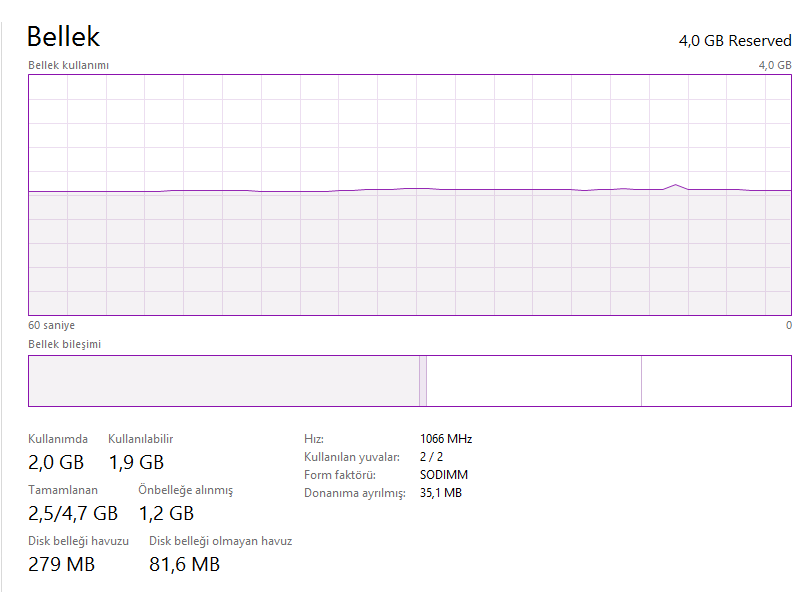Viewport: 811px width, 603px height.
Task: Click the narrow modified segment in composition bar
Action: 423,381
